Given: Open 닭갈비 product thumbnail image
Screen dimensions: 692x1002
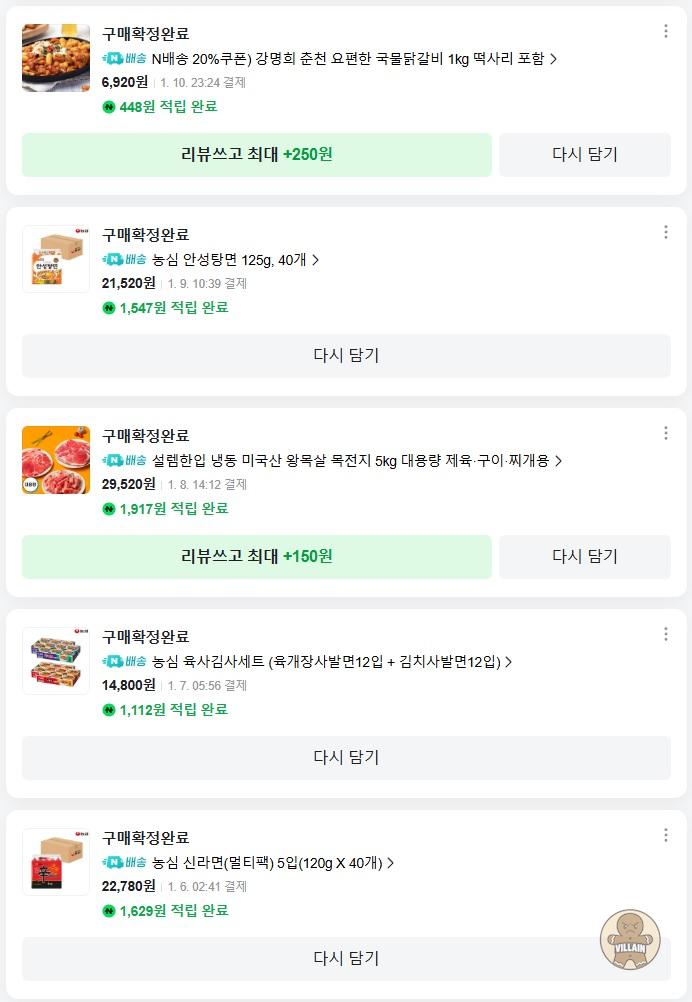Looking at the screenshot, I should click(56, 58).
